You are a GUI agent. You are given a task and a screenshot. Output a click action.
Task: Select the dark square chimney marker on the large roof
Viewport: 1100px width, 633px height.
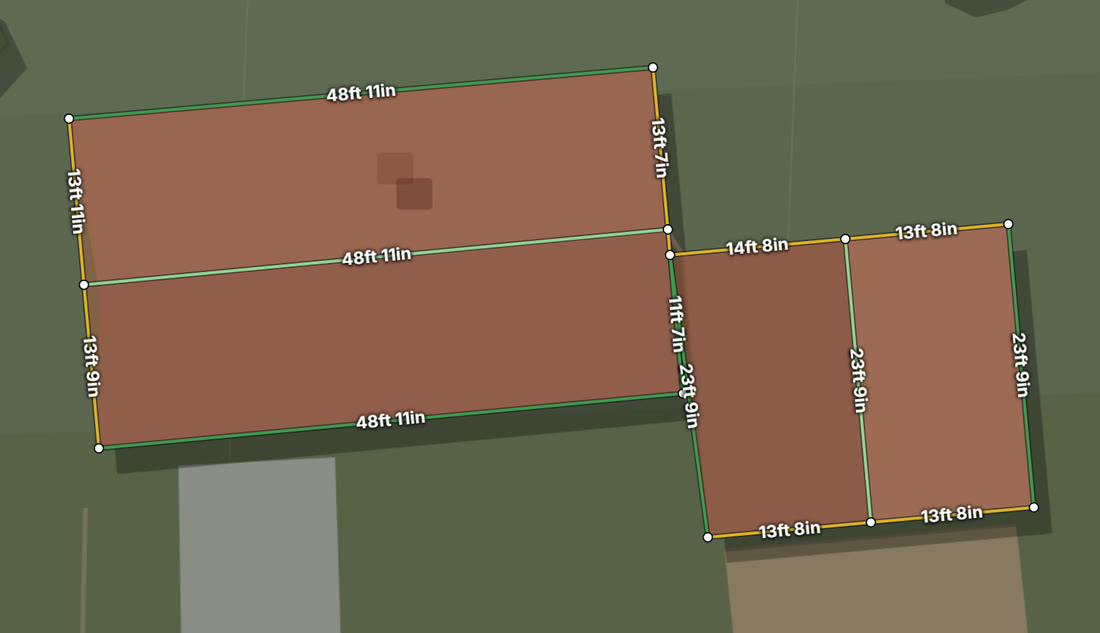[414, 194]
